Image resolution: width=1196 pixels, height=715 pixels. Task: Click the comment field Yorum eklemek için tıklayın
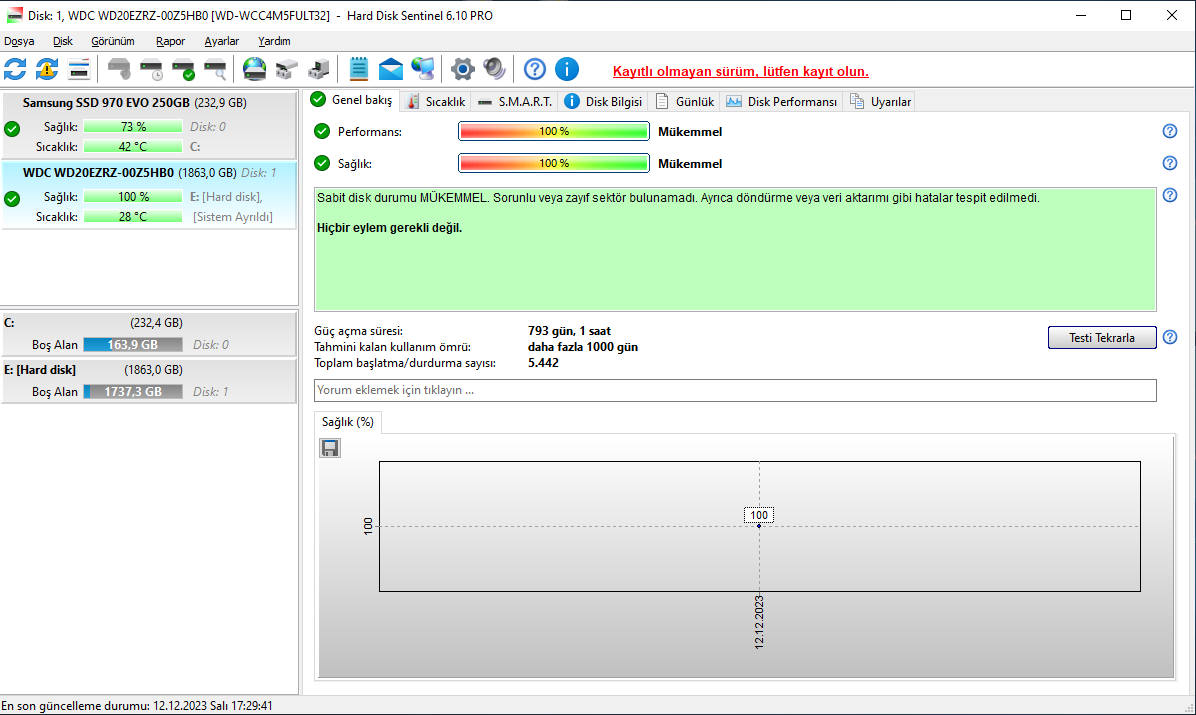click(x=735, y=390)
